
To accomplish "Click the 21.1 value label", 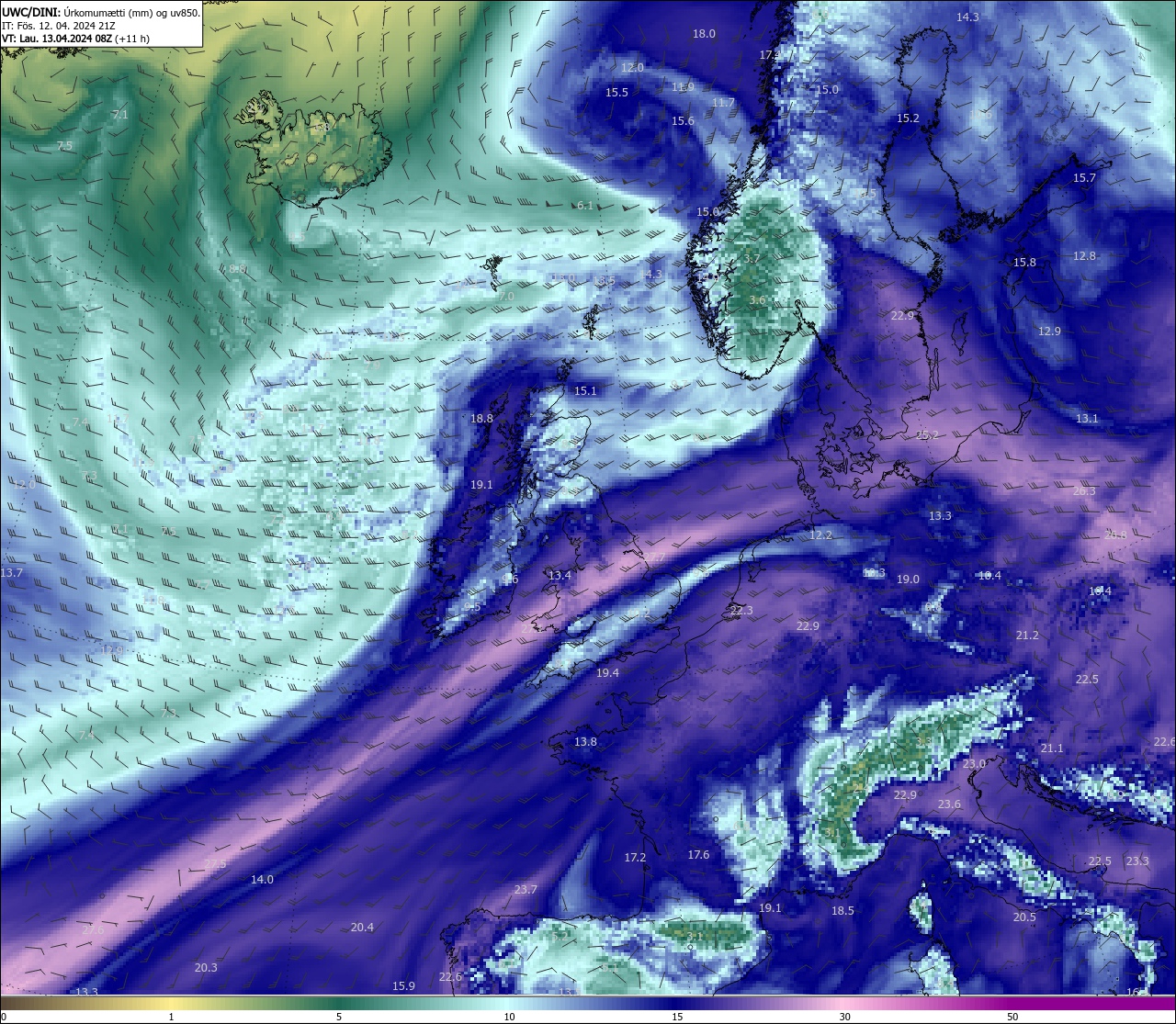I will [1052, 748].
